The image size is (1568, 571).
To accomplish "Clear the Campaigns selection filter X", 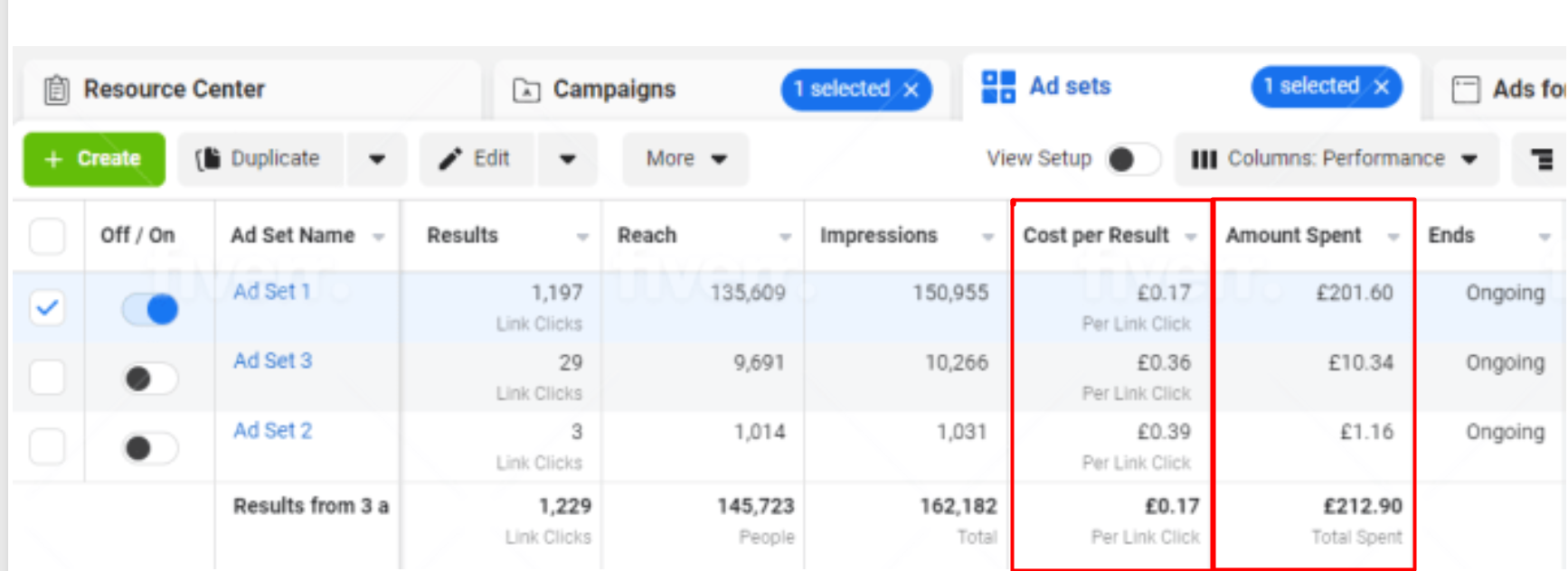I will 912,89.
